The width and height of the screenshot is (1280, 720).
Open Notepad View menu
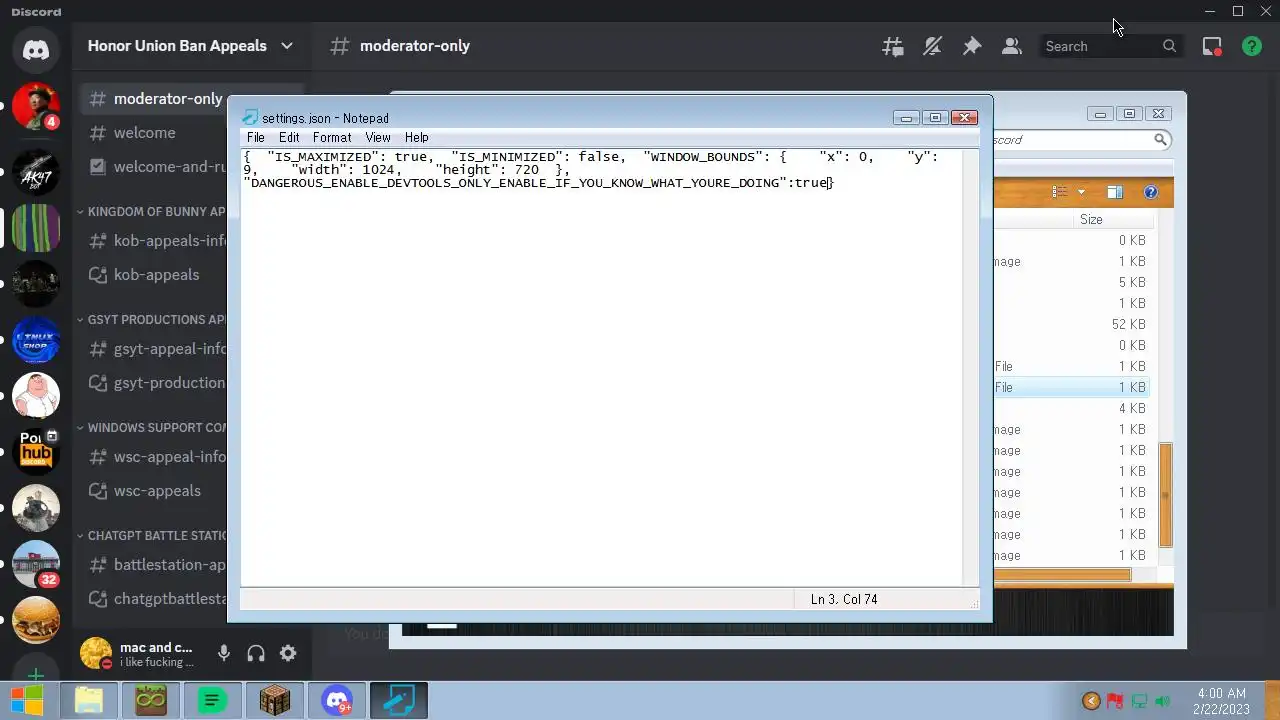click(x=378, y=137)
